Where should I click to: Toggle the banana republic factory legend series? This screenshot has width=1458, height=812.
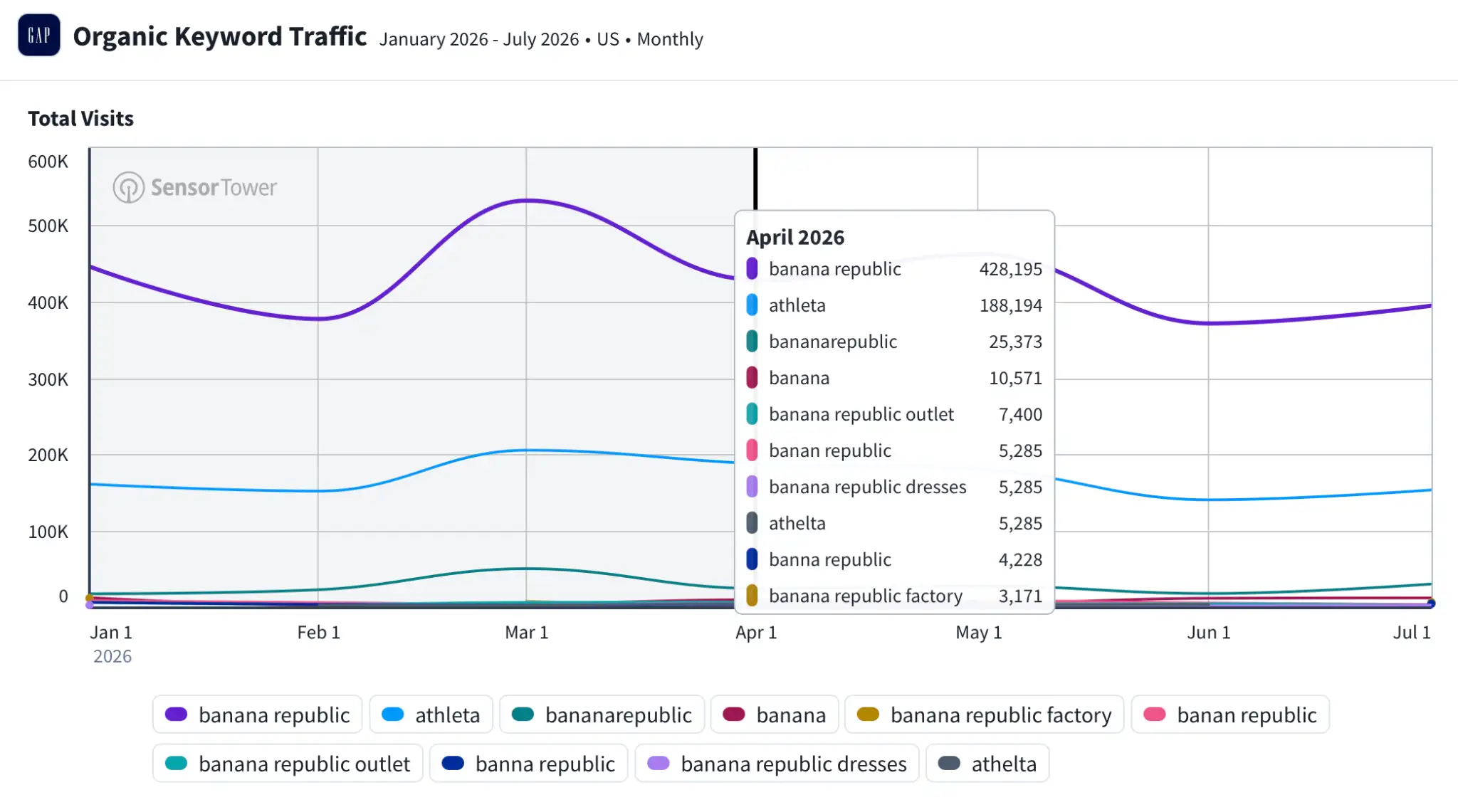985,715
